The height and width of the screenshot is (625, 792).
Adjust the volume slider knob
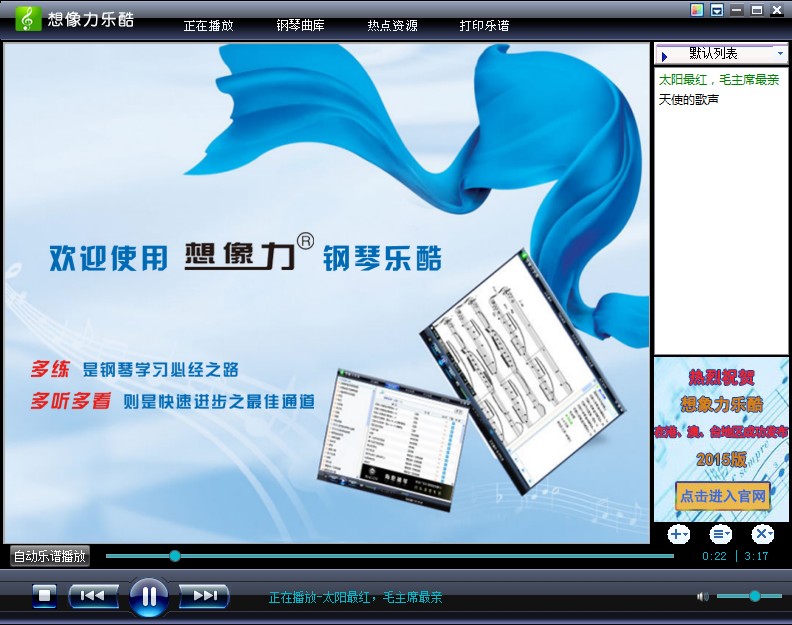click(x=755, y=596)
